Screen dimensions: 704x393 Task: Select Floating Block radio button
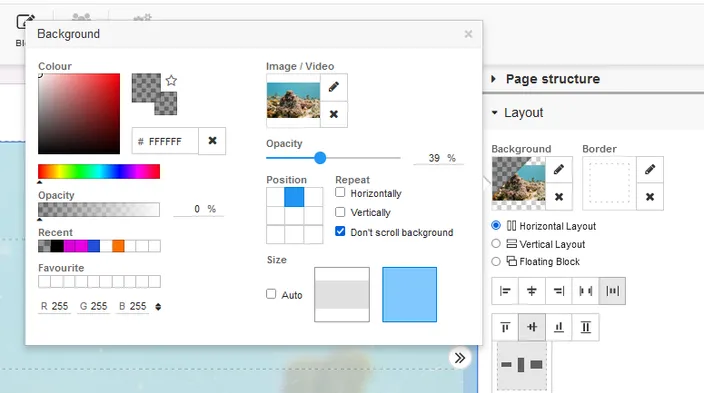pos(496,261)
